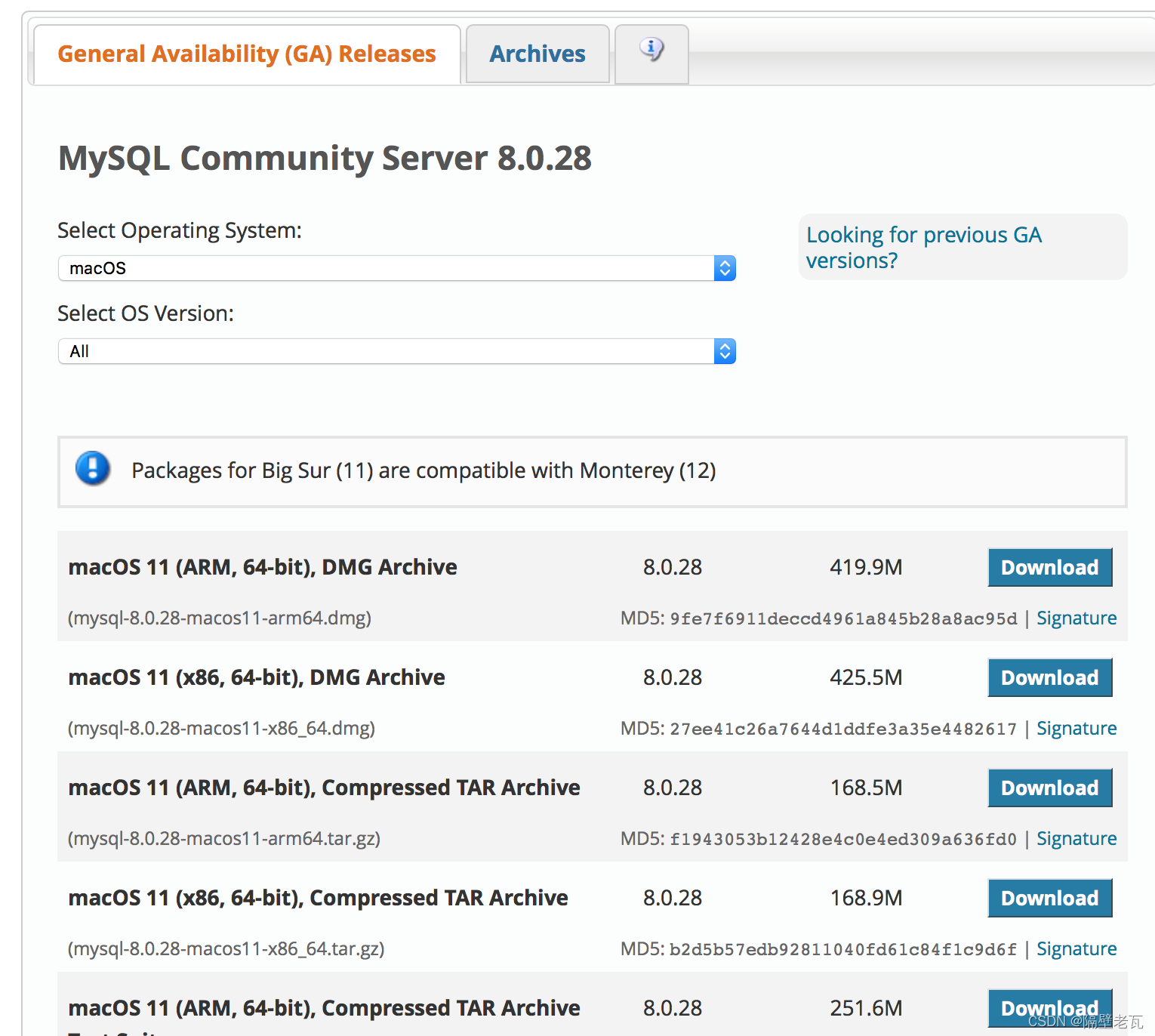Select the MySQL Community Server 8.0.28 heading
This screenshot has height=1036, width=1155.
[x=325, y=159]
